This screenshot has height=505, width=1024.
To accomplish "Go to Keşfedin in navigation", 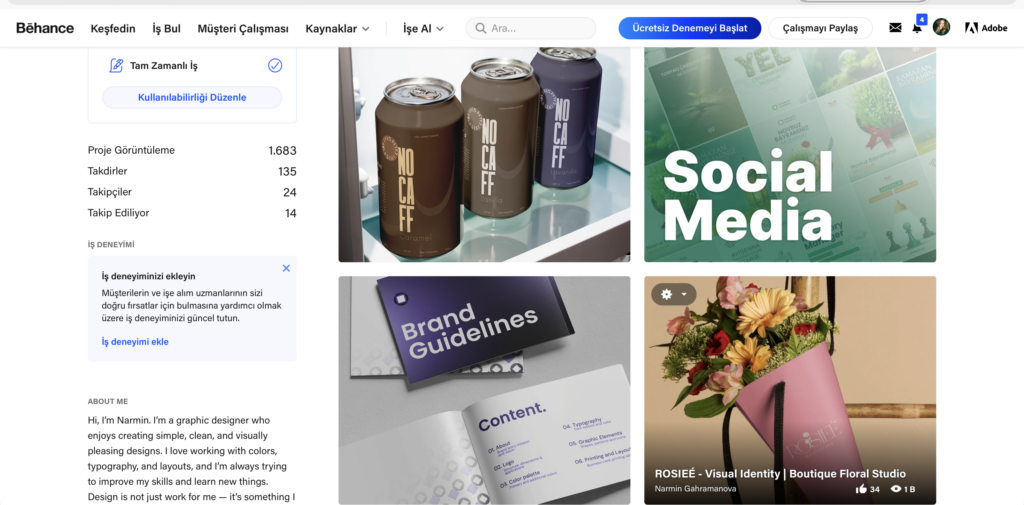I will 113,29.
